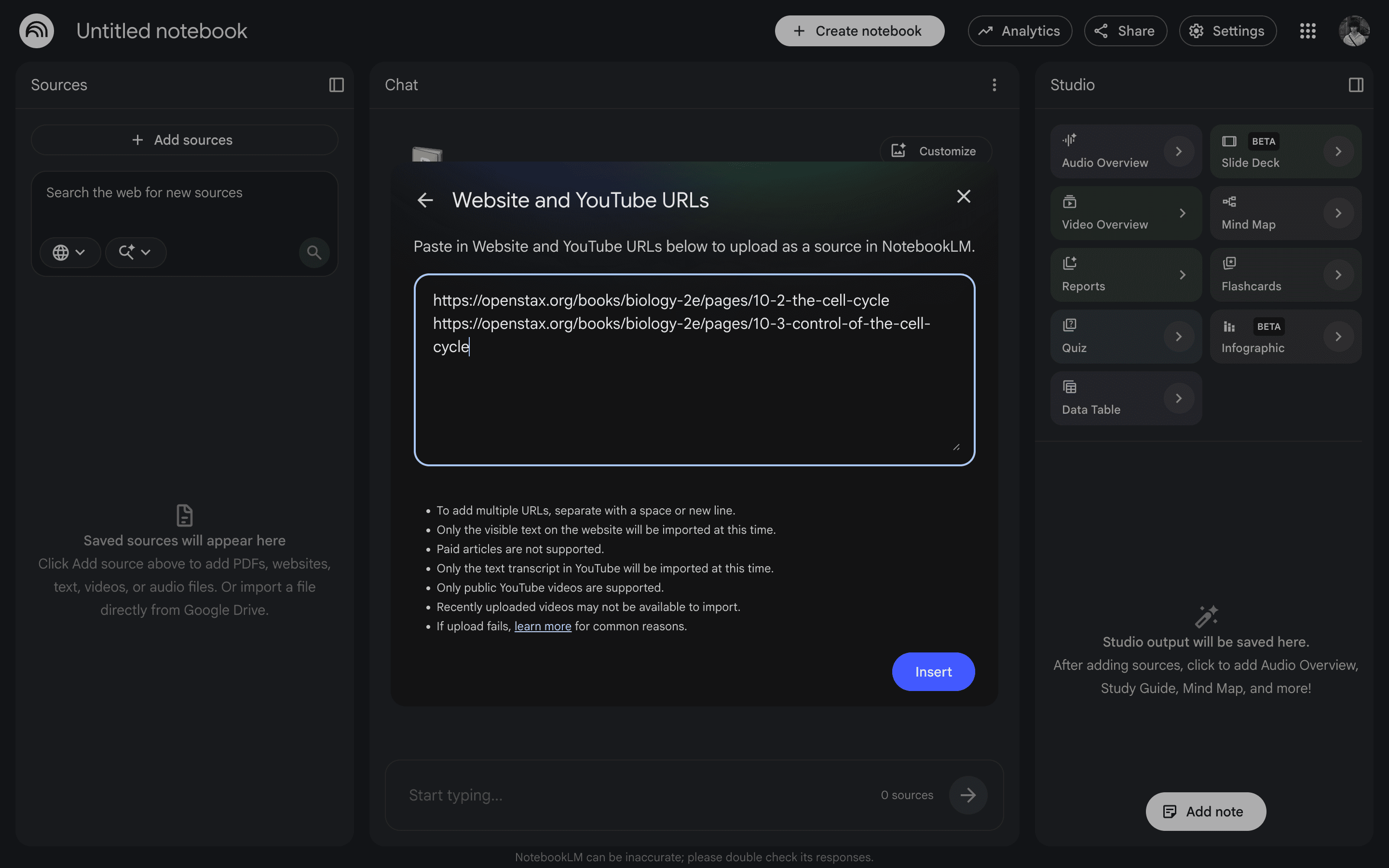Viewport: 1389px width, 868px height.
Task: Open the Google apps grid
Action: [x=1307, y=31]
